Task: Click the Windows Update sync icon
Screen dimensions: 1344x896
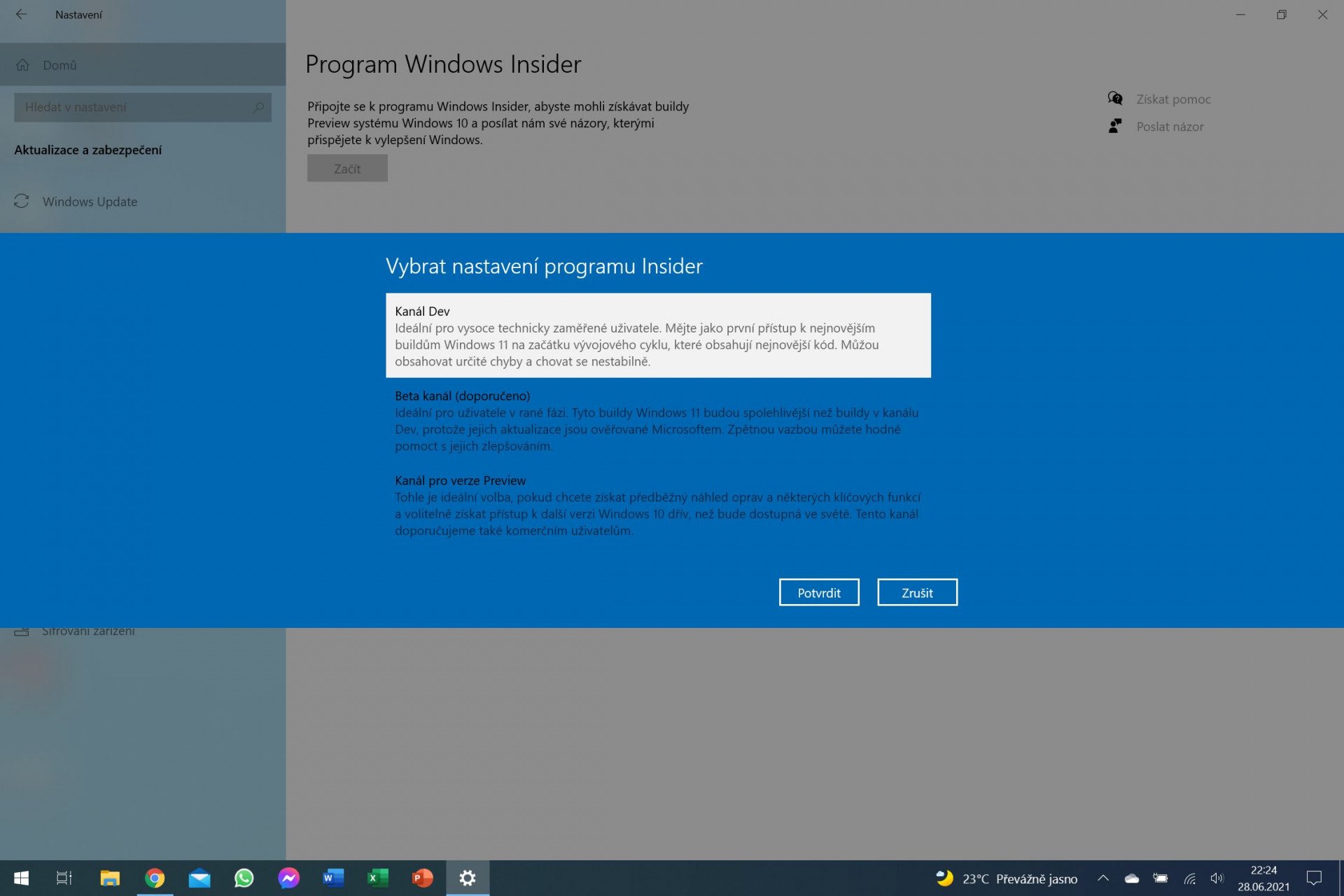Action: 22,202
